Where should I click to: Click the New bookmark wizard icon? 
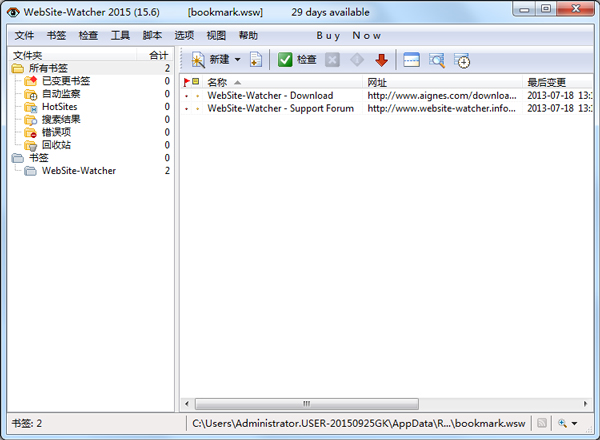[x=198, y=60]
